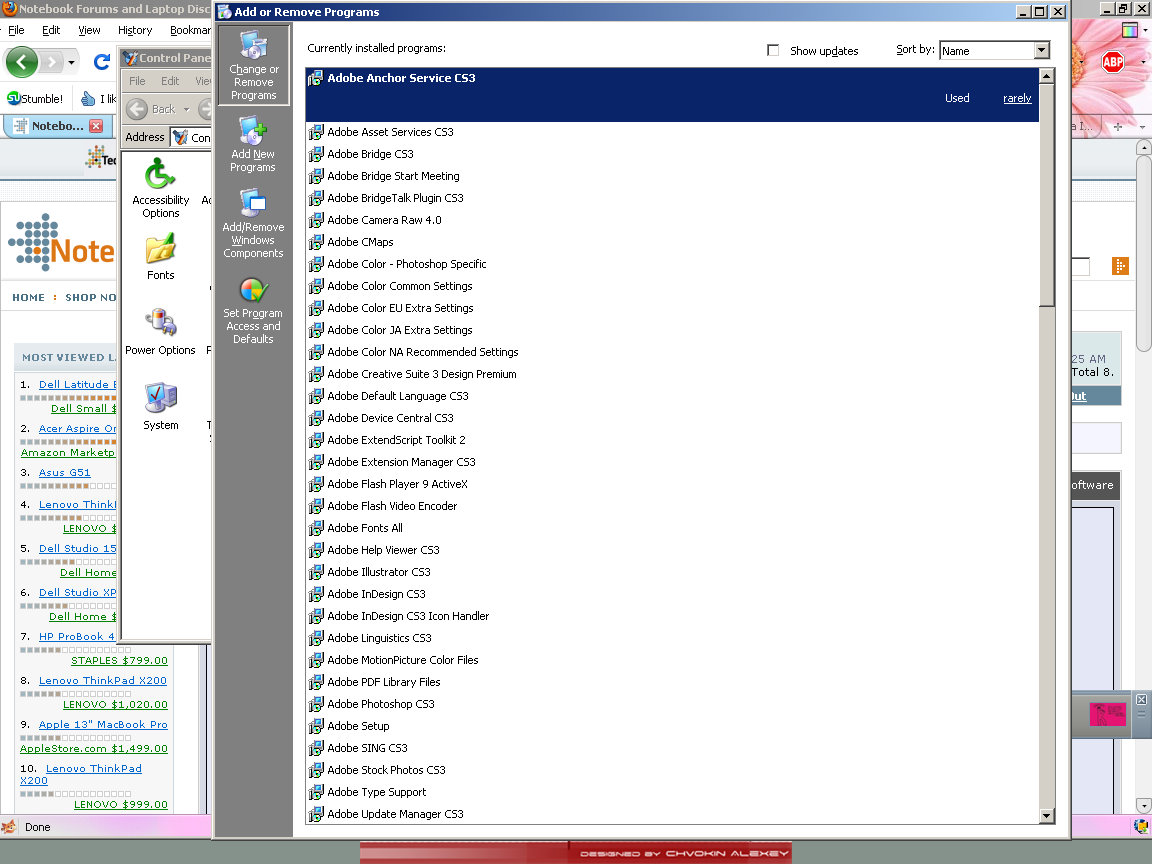Click the Firefox green Back arrow button
1152x864 pixels.
click(x=22, y=62)
